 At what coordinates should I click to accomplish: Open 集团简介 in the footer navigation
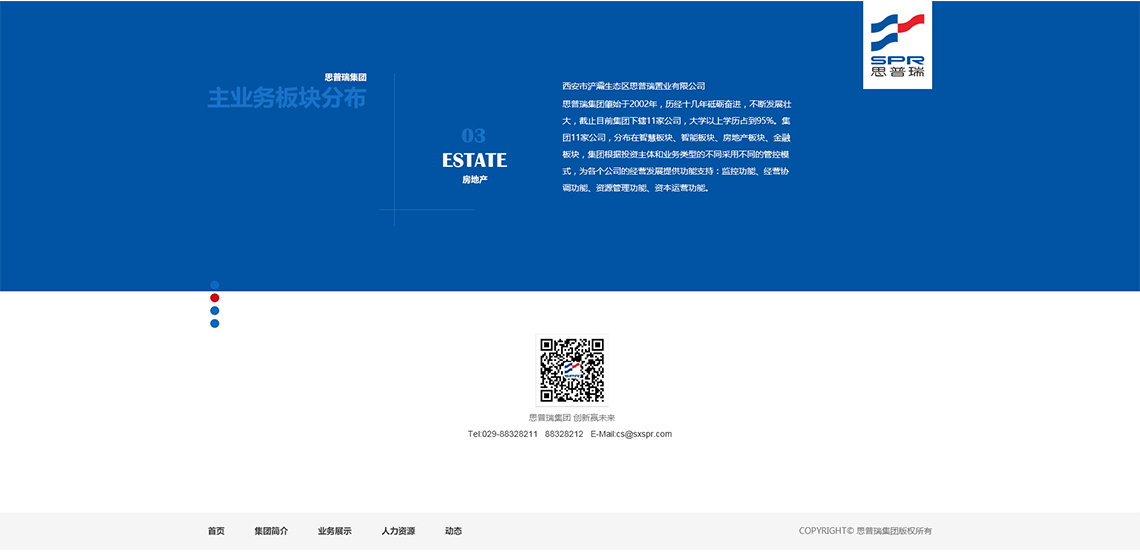coord(271,531)
